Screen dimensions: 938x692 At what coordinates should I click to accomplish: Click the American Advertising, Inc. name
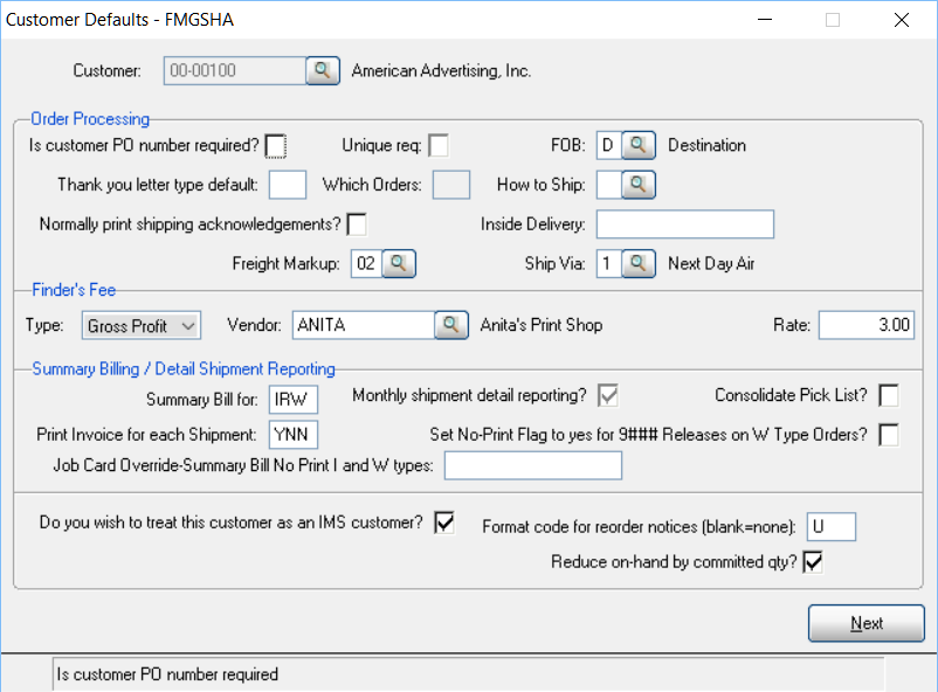pos(441,71)
